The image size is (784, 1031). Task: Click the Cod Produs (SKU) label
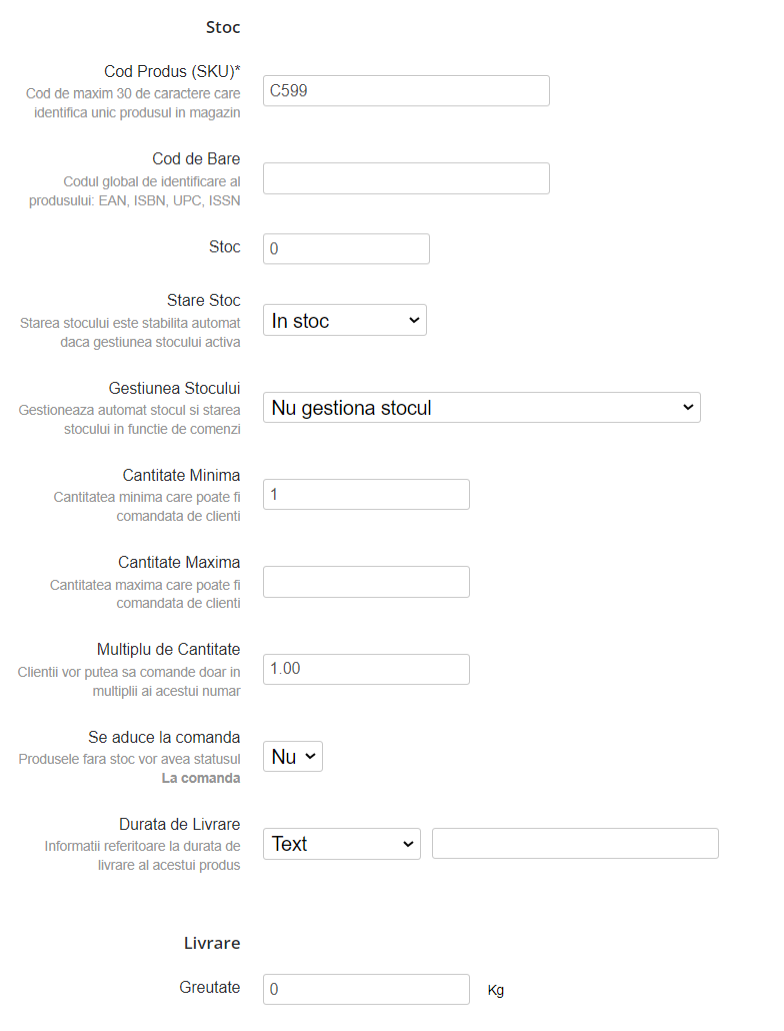[172, 72]
